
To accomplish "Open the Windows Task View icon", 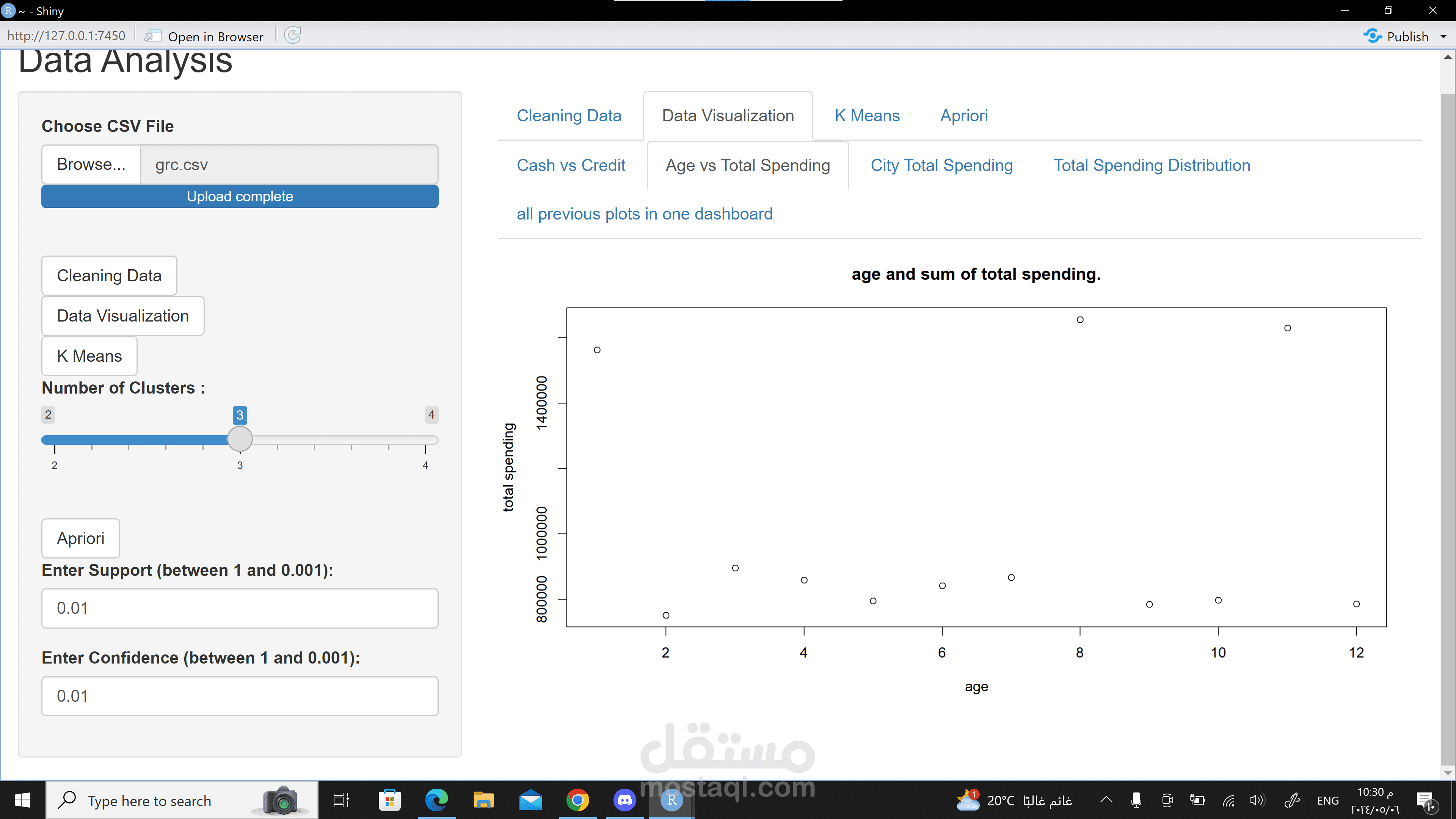I will [341, 800].
